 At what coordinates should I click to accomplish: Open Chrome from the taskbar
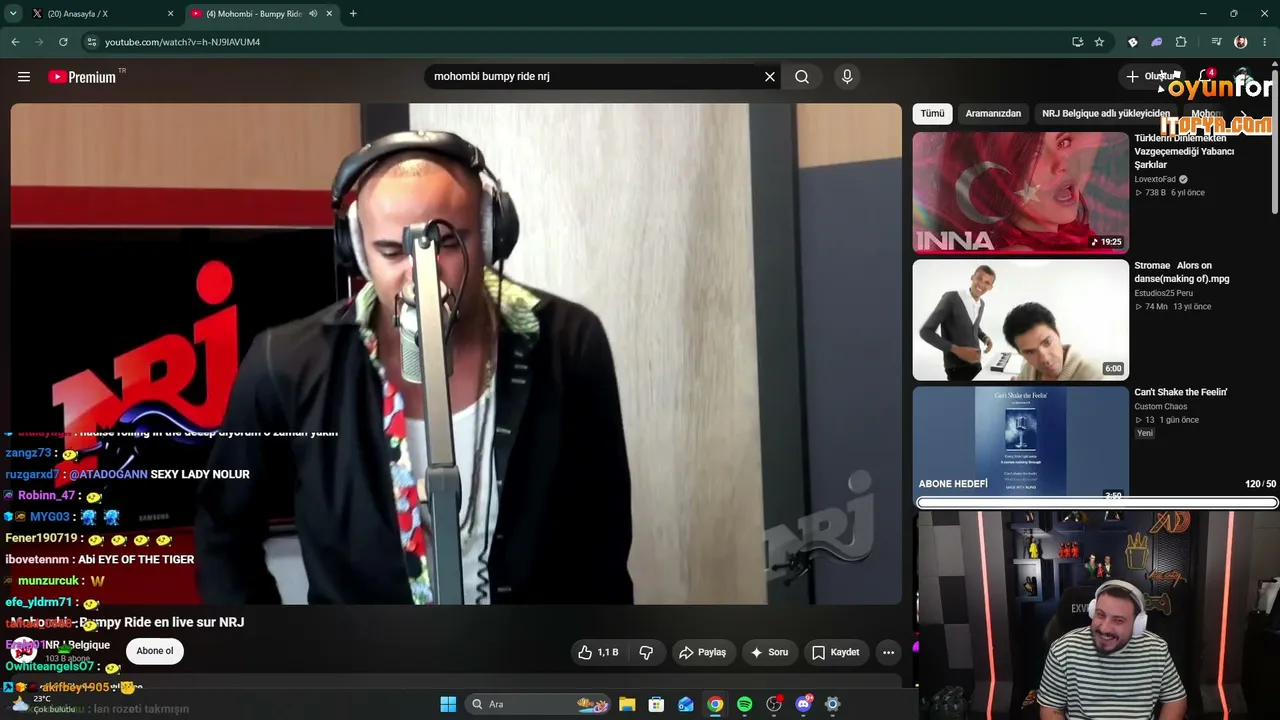[715, 704]
